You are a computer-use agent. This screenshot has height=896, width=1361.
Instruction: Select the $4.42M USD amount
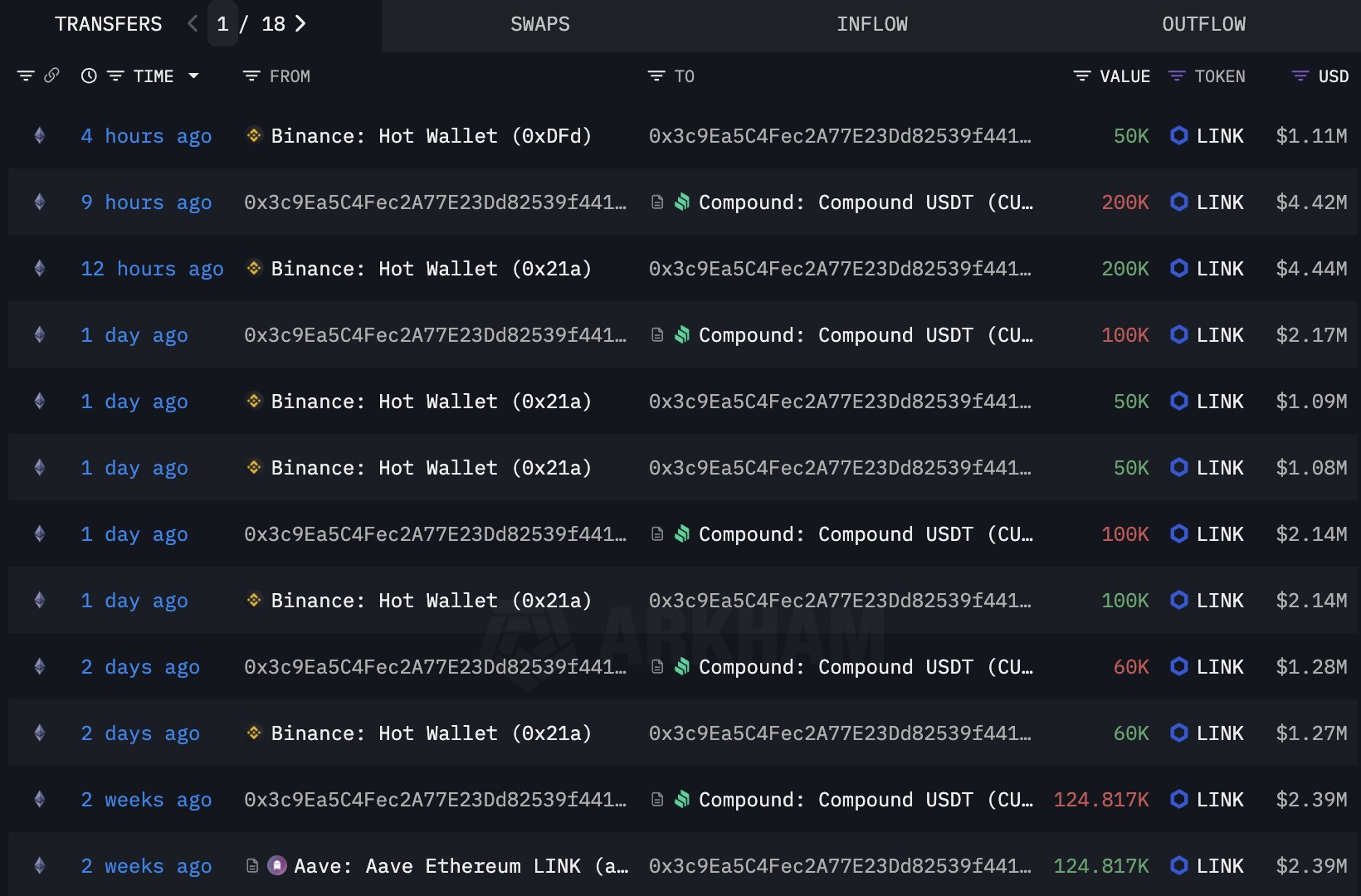point(1311,202)
